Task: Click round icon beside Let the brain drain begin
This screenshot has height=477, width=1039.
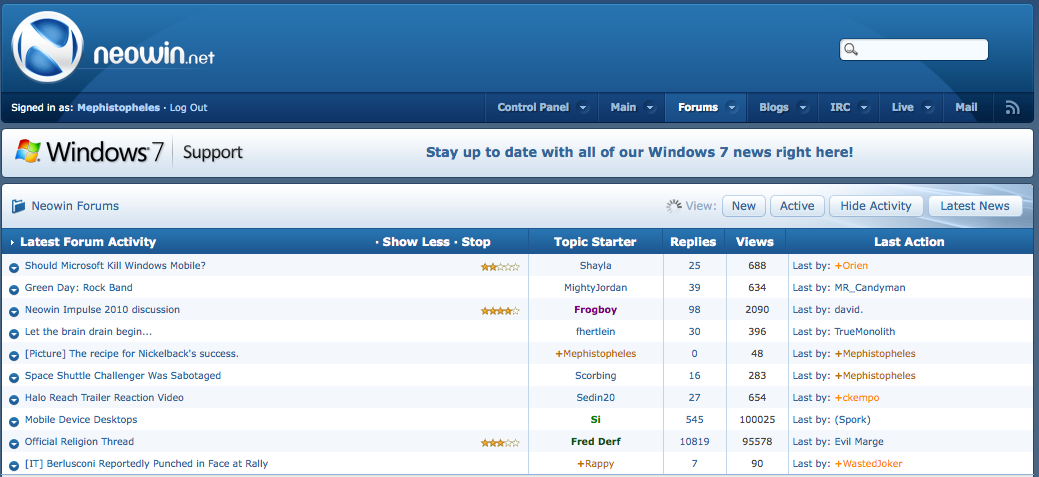Action: [x=14, y=333]
